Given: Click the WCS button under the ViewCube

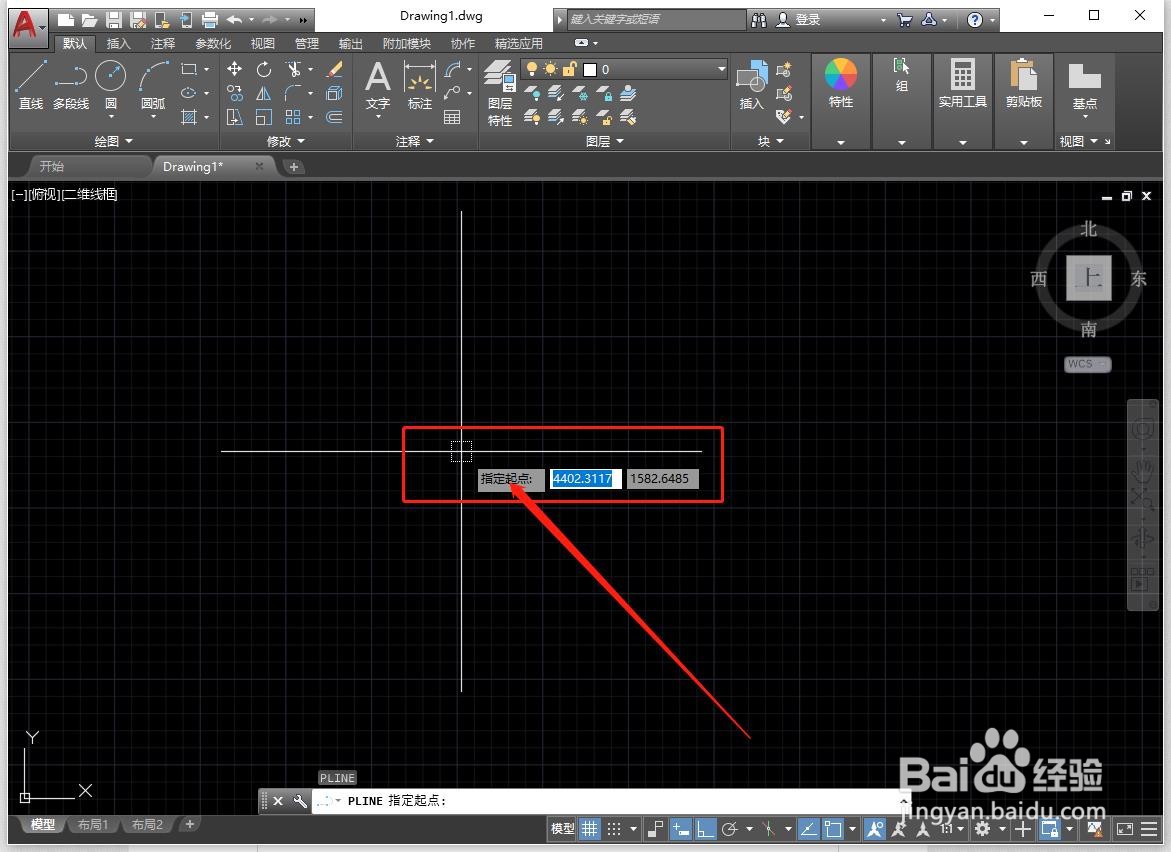Looking at the screenshot, I should coord(1087,364).
